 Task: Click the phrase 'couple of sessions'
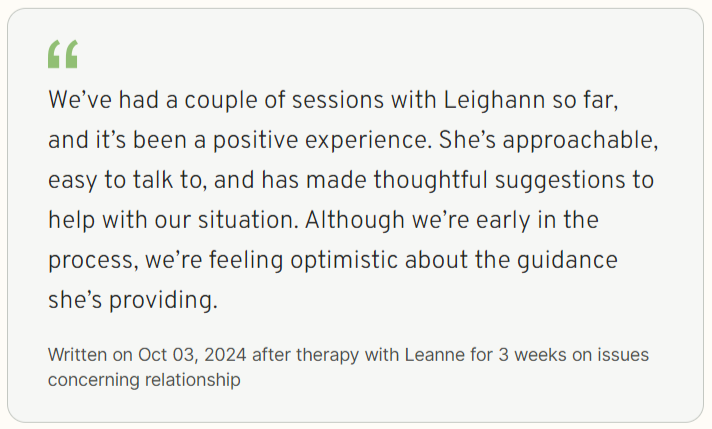[x=284, y=100]
